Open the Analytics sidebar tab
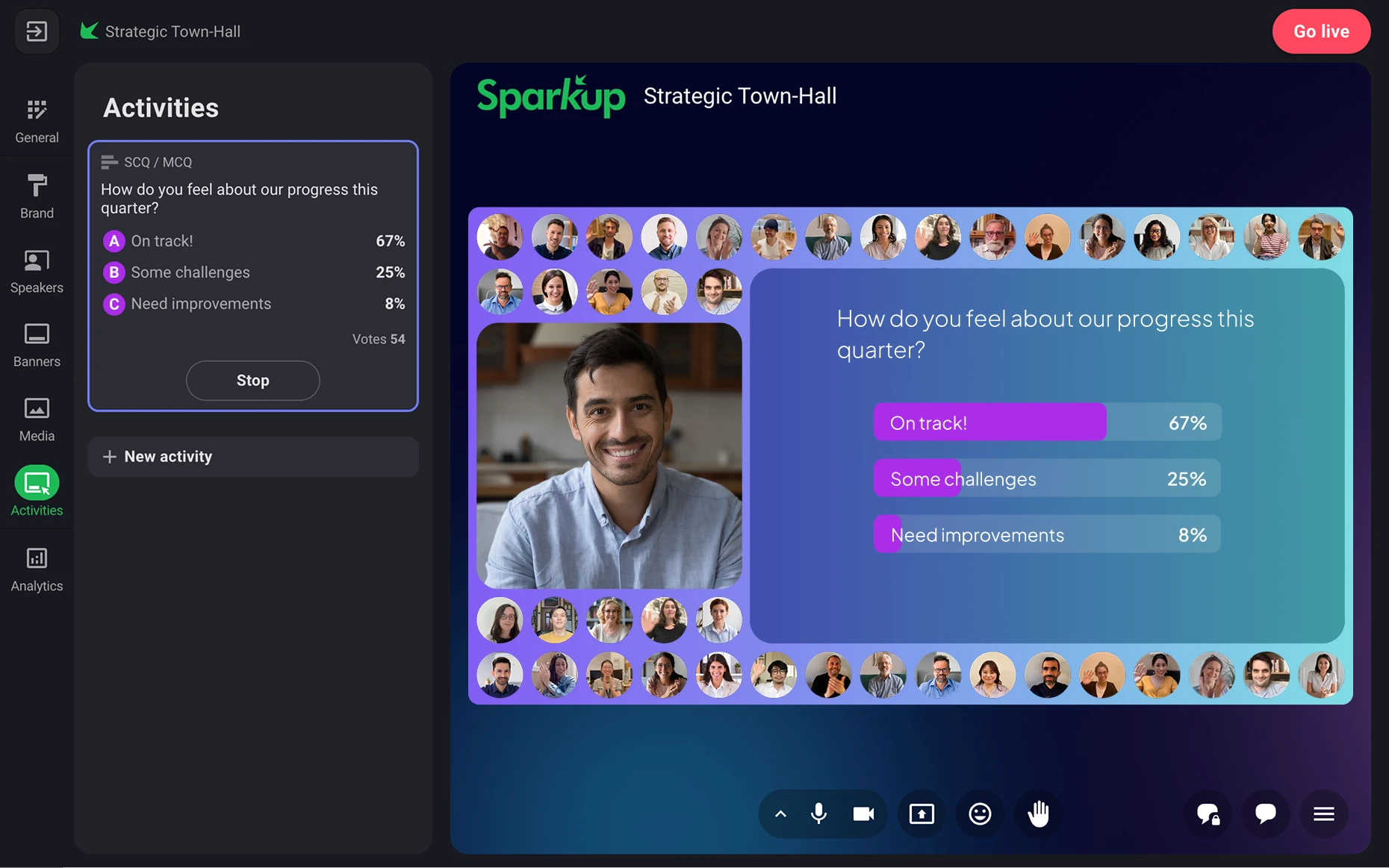The height and width of the screenshot is (868, 1389). point(37,570)
